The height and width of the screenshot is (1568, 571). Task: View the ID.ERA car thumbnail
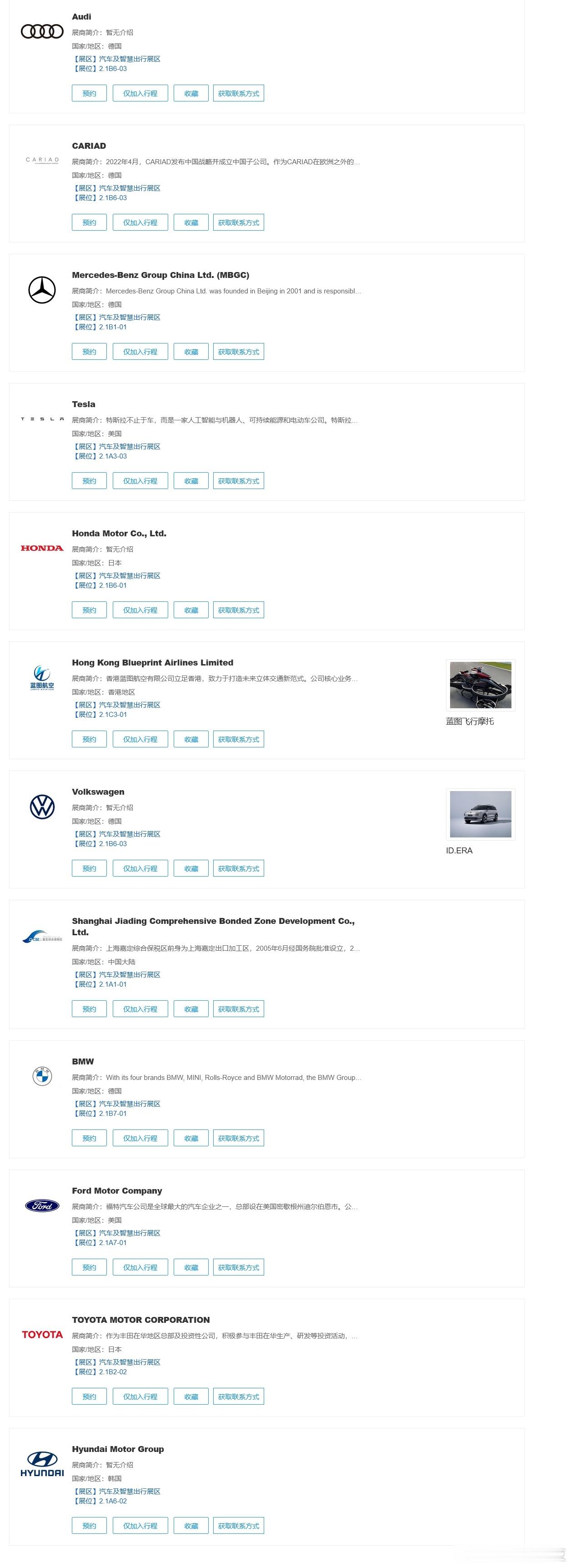click(481, 814)
